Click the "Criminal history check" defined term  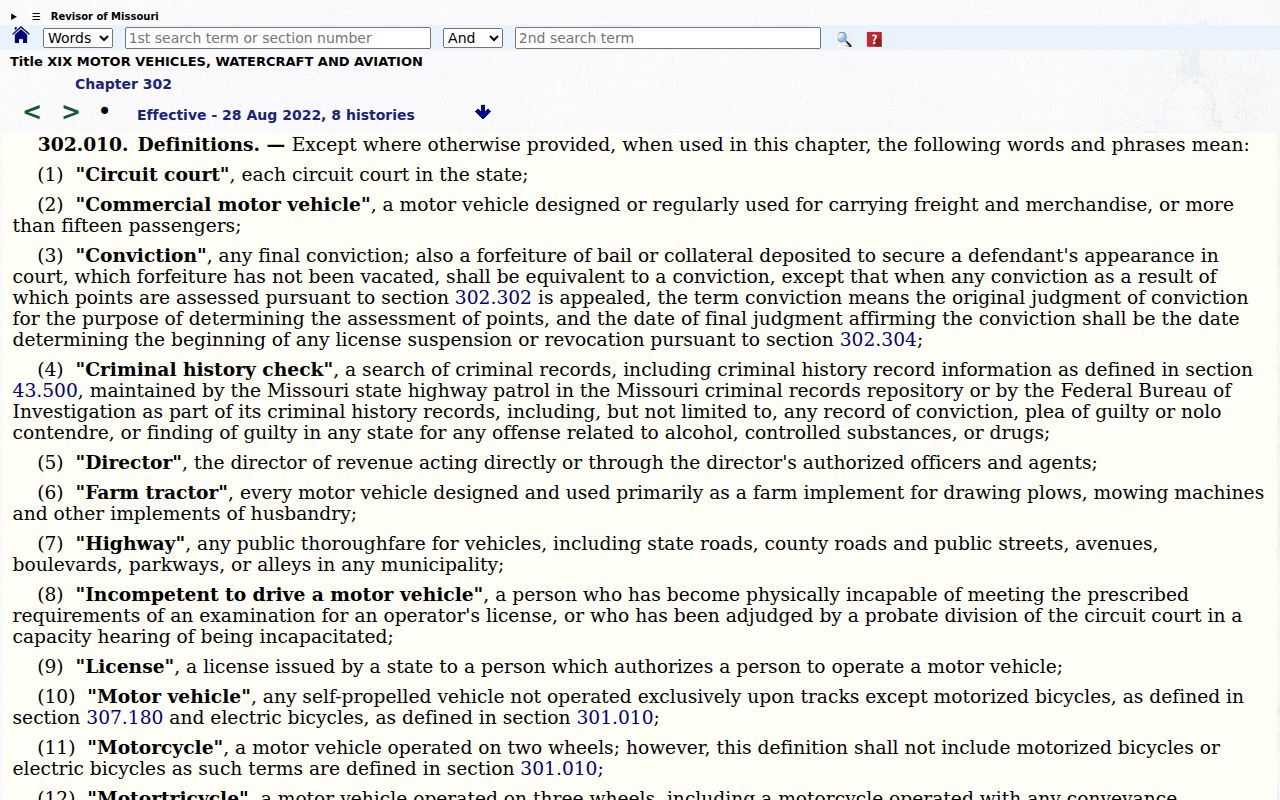[205, 369]
